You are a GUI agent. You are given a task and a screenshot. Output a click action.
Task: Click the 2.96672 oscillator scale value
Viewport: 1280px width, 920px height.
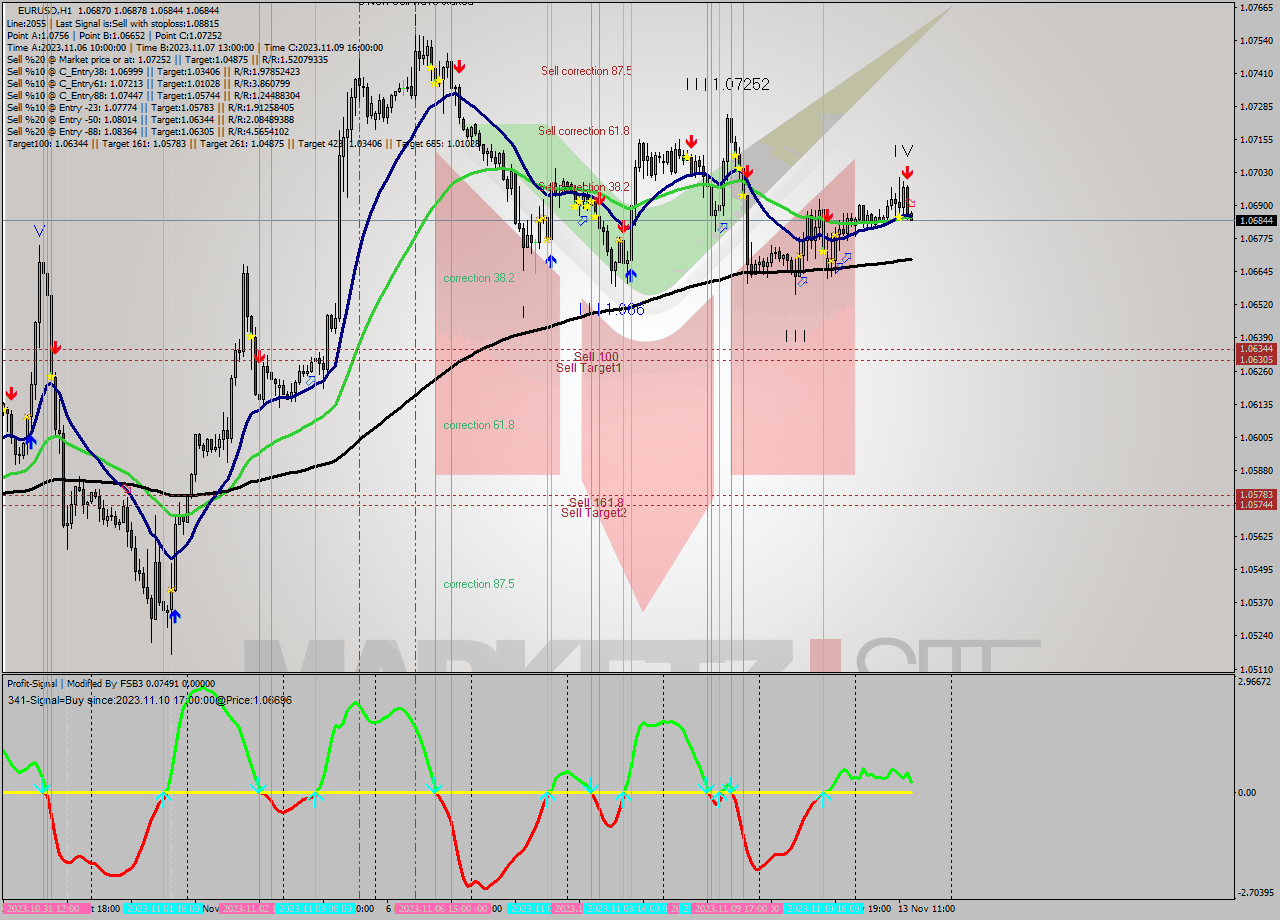[1256, 682]
